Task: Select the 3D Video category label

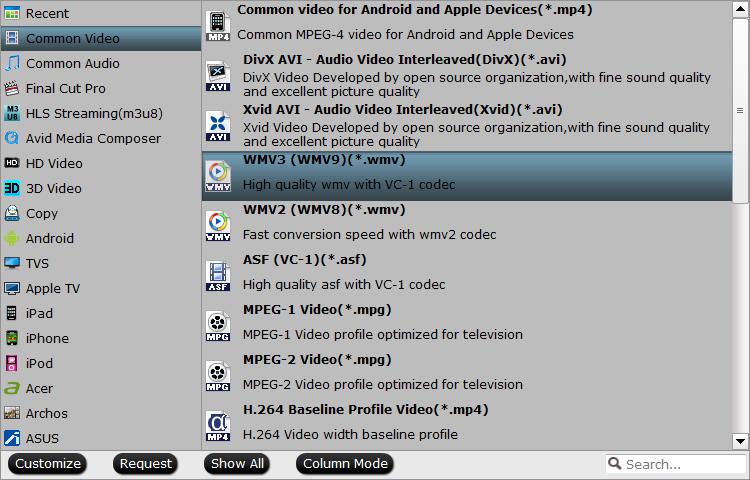Action: pos(54,188)
